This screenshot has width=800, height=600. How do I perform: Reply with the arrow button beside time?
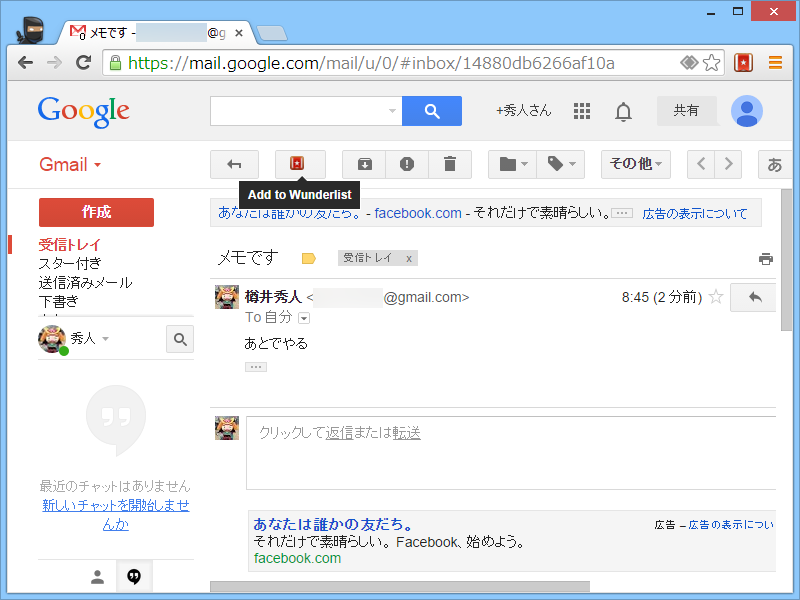(754, 297)
